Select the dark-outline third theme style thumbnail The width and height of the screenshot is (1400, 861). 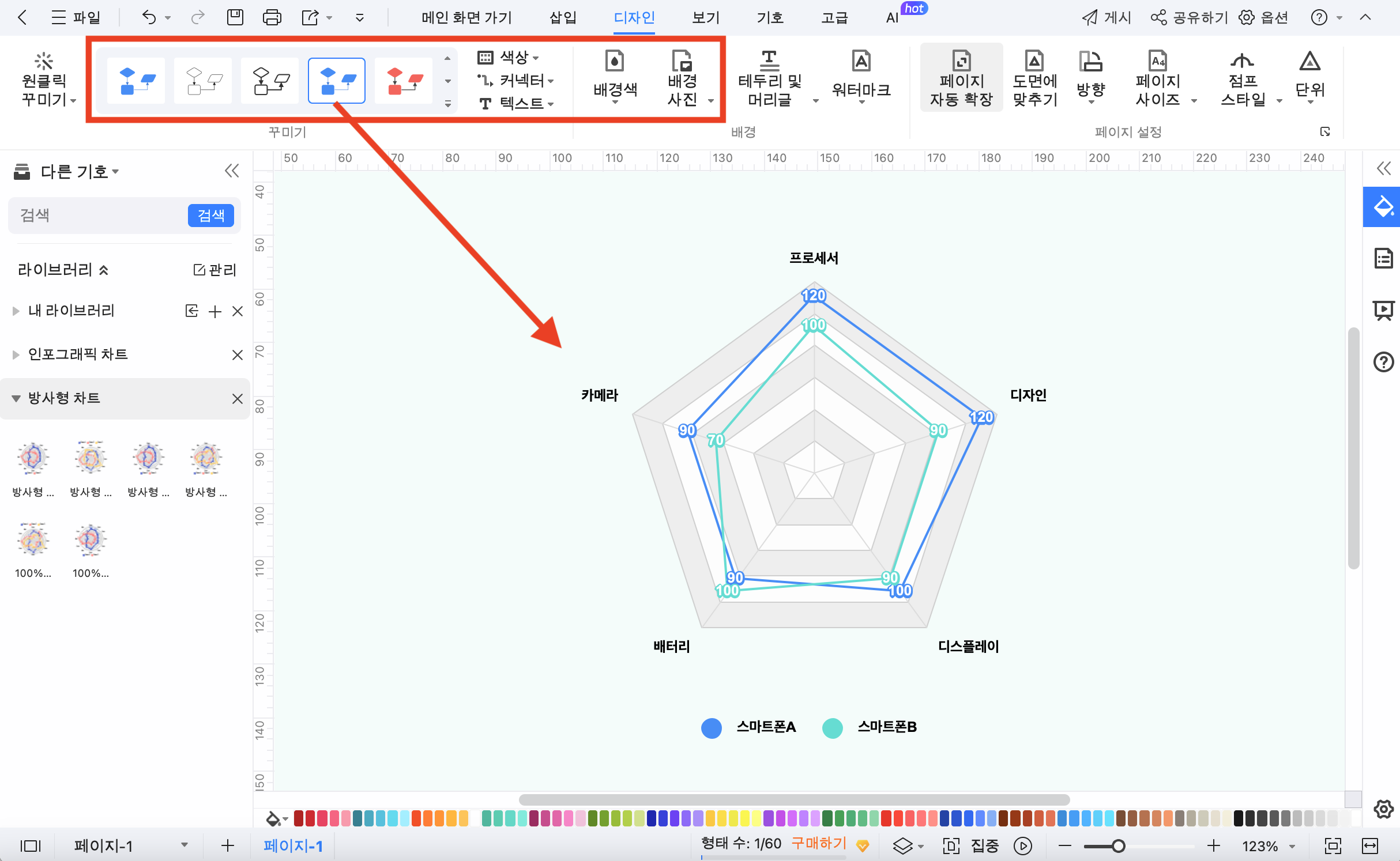click(270, 80)
